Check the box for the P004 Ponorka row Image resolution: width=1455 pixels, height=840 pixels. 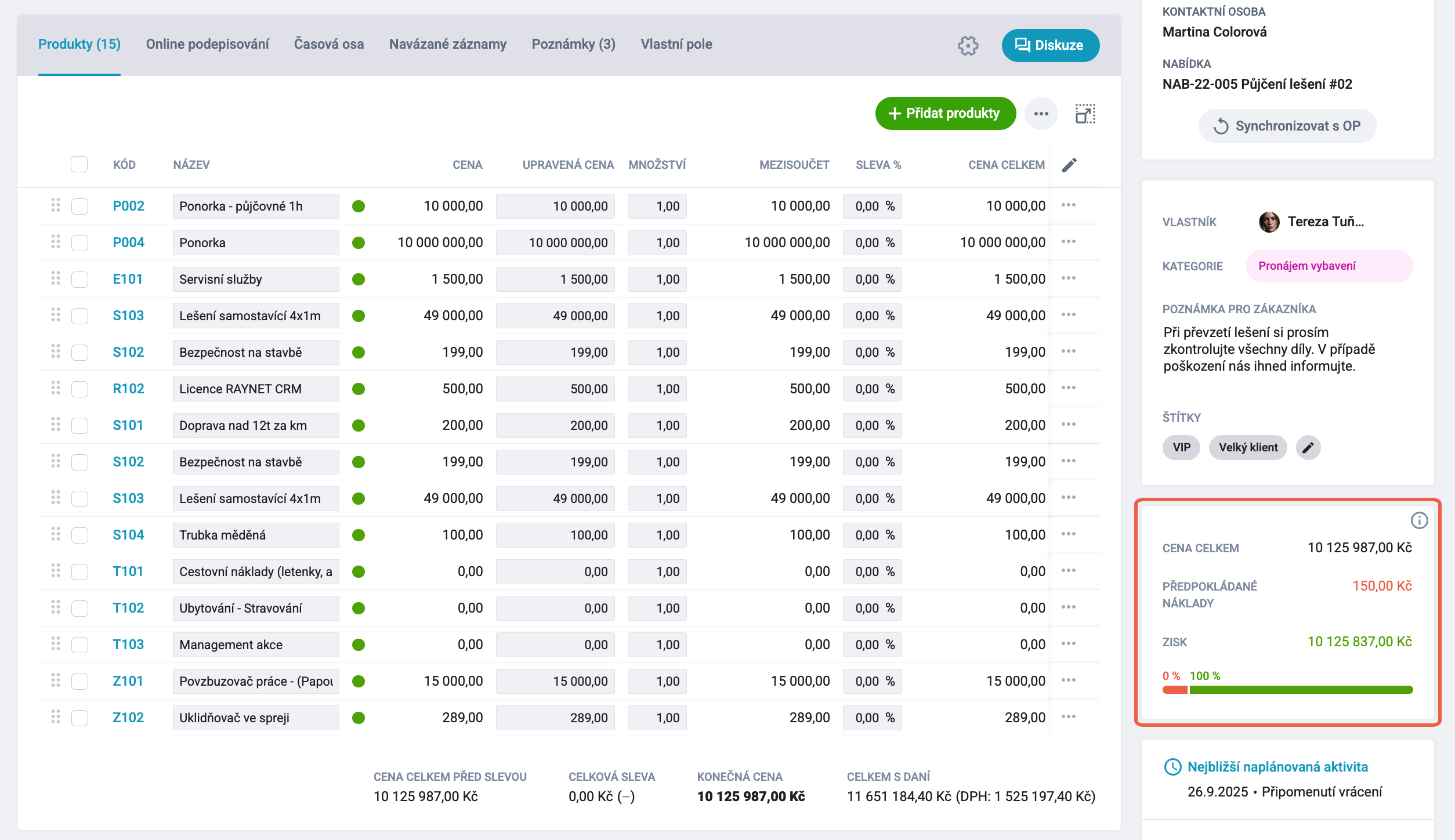pyautogui.click(x=79, y=242)
